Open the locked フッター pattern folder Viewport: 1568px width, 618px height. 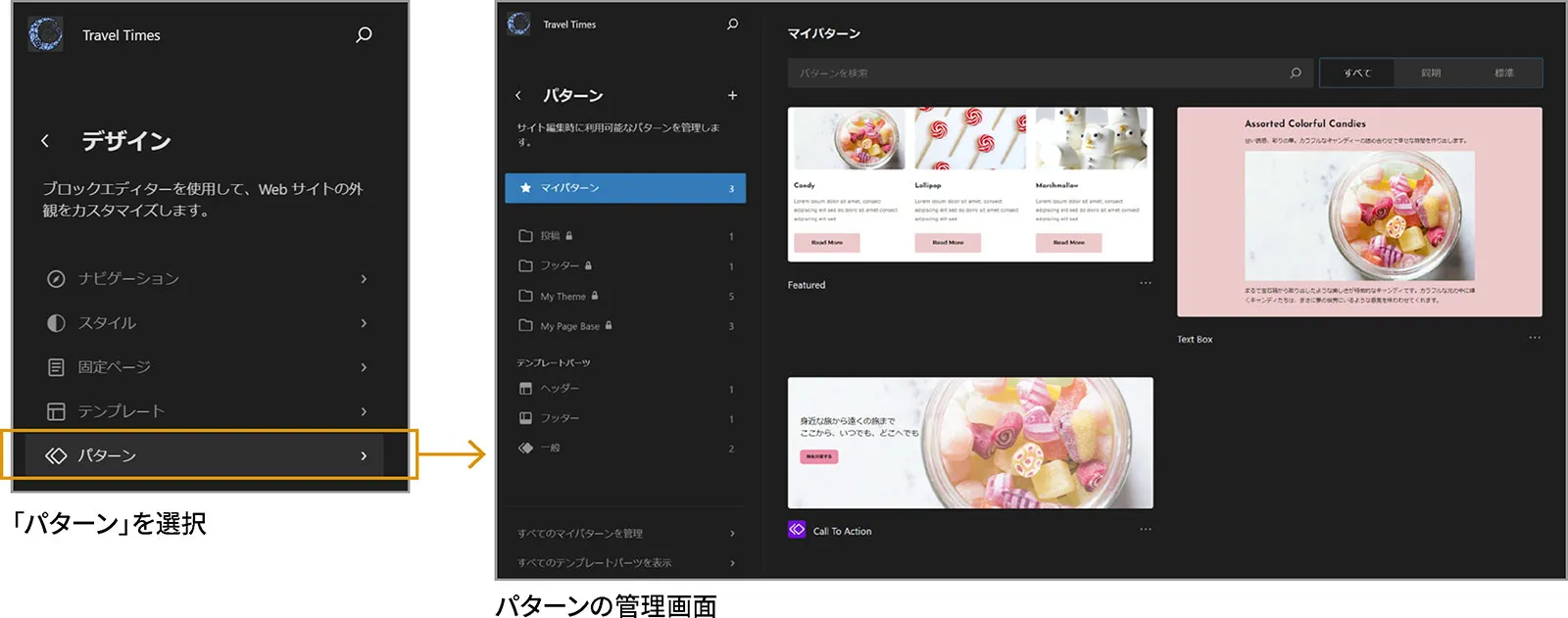coord(625,265)
